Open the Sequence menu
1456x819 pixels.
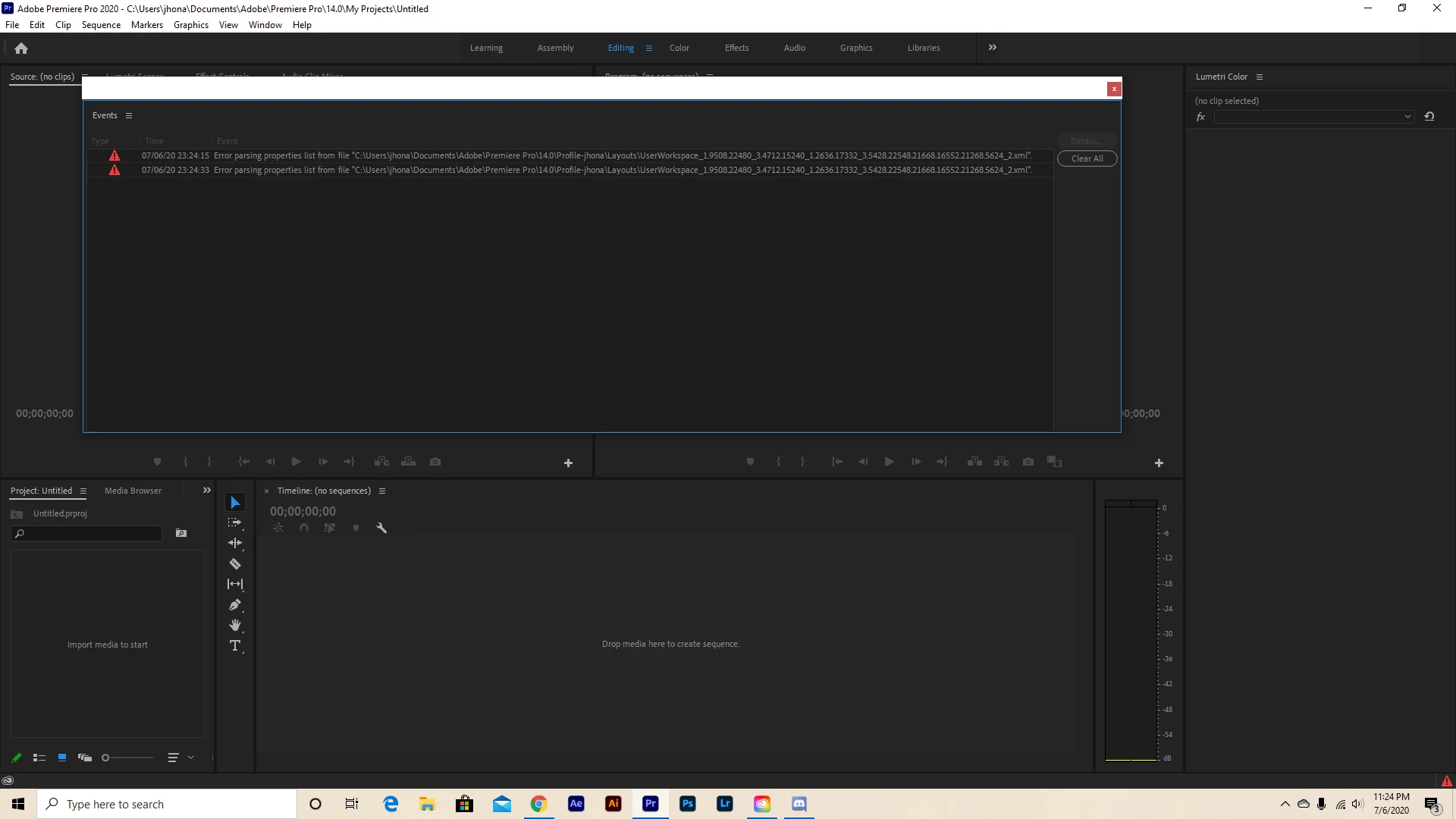click(101, 25)
